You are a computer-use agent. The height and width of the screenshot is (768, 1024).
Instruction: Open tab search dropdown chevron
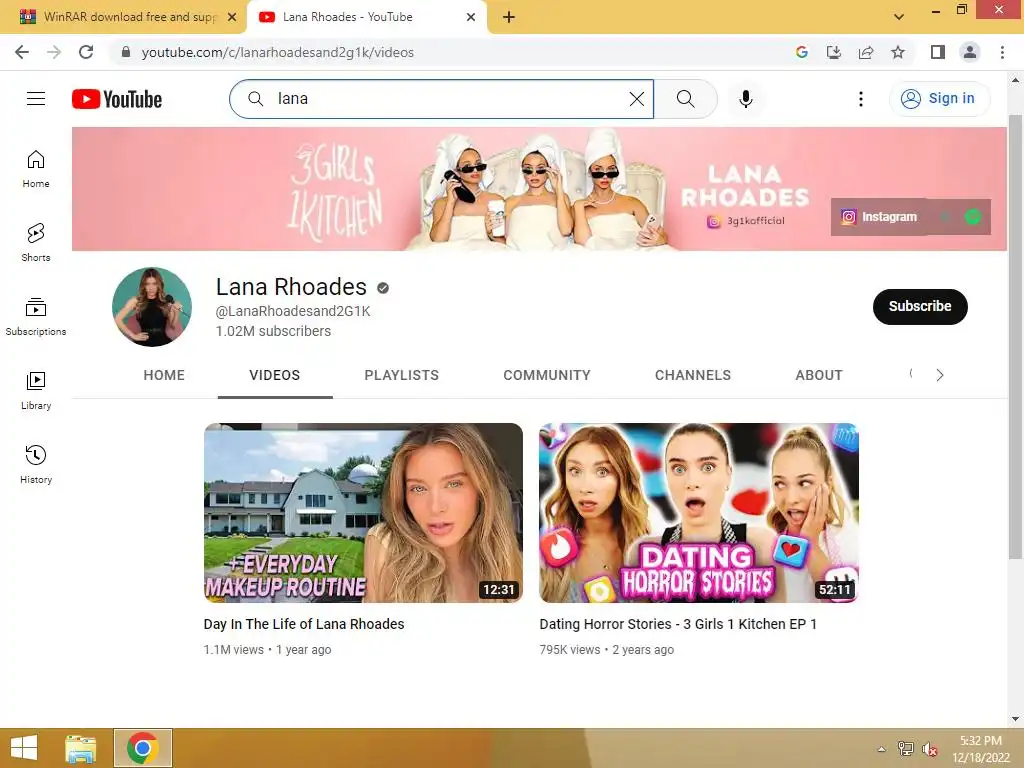[x=899, y=17]
